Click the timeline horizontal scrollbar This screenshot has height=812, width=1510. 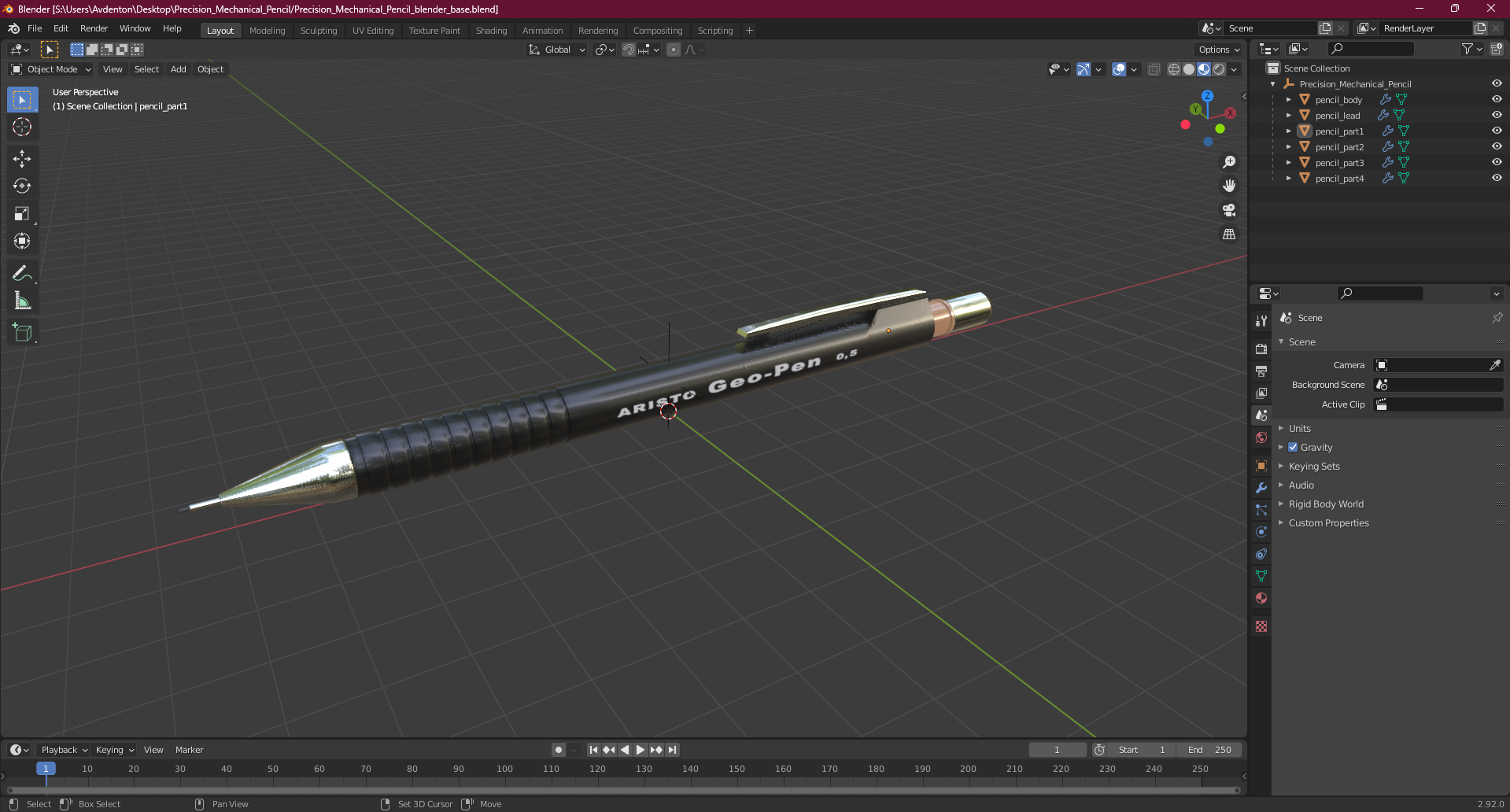point(623,790)
